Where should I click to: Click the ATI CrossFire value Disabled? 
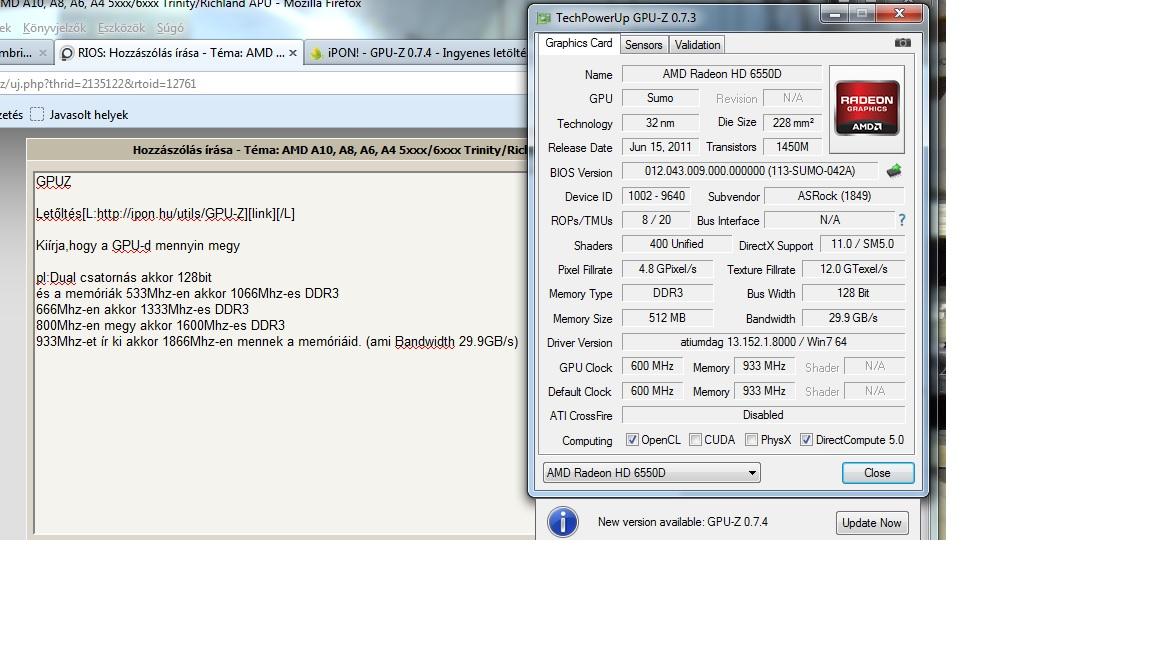pyautogui.click(x=763, y=415)
